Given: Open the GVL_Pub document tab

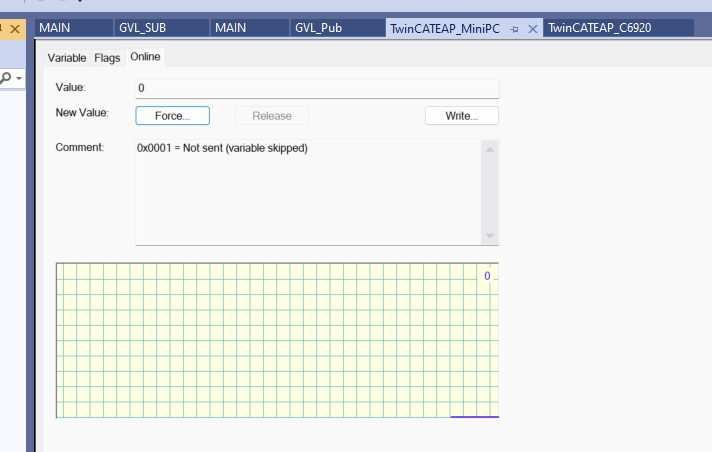Looking at the screenshot, I should (x=337, y=28).
